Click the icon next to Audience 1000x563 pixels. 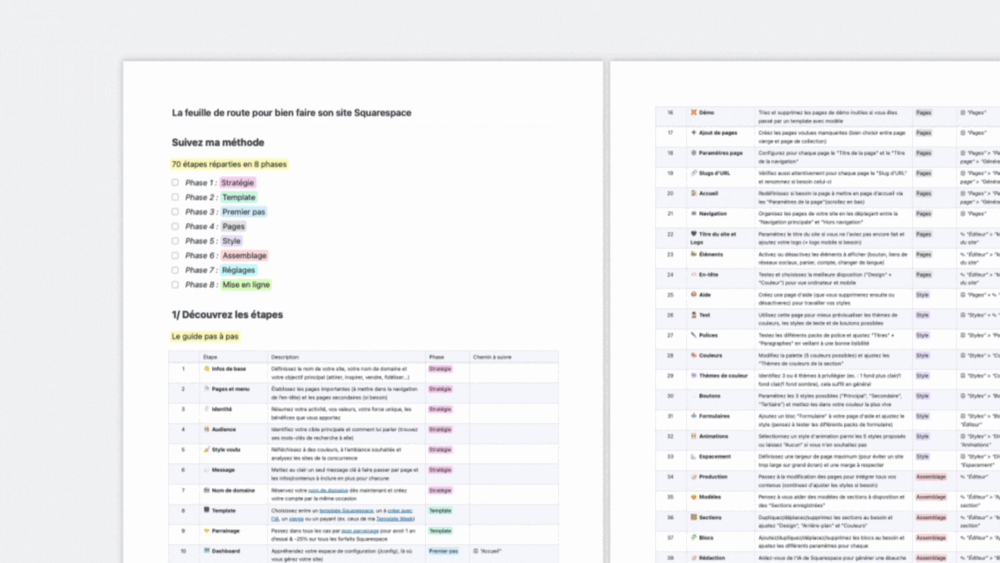click(x=207, y=429)
